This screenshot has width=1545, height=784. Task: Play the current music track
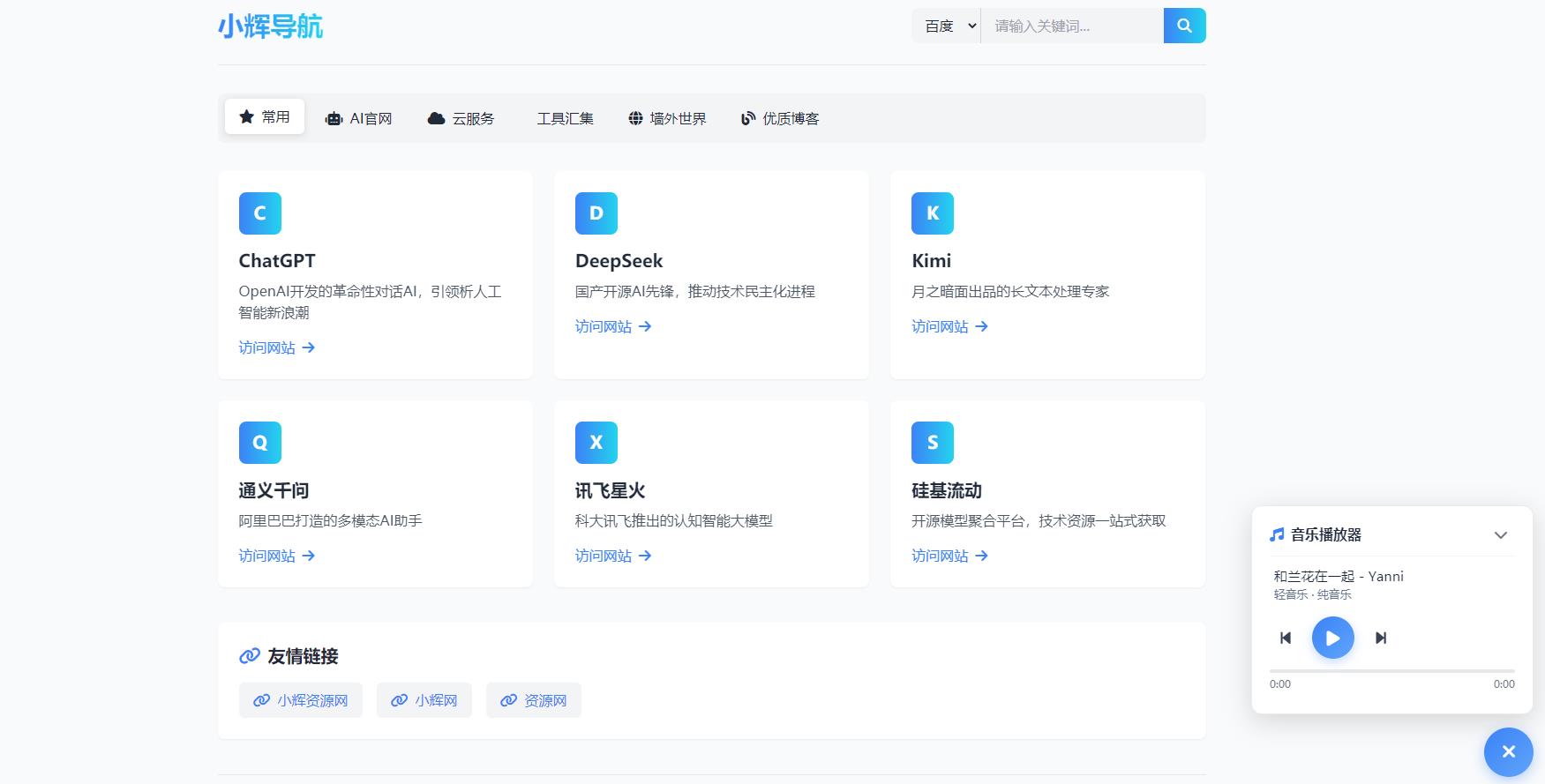tap(1332, 638)
